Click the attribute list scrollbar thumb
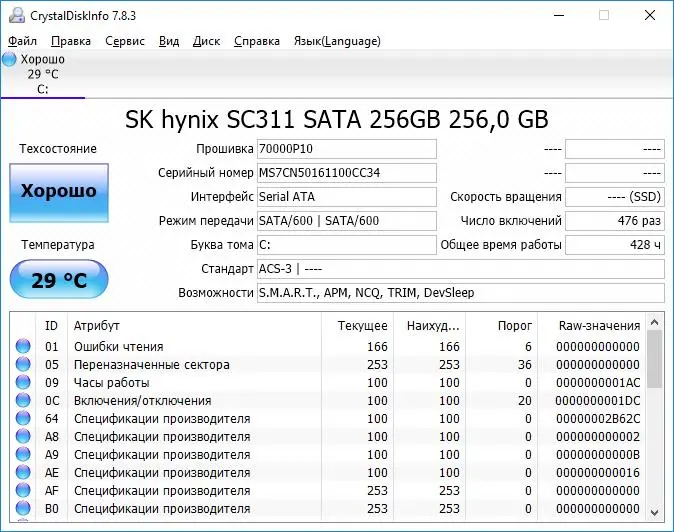Screen dimensions: 674x532 (655, 359)
